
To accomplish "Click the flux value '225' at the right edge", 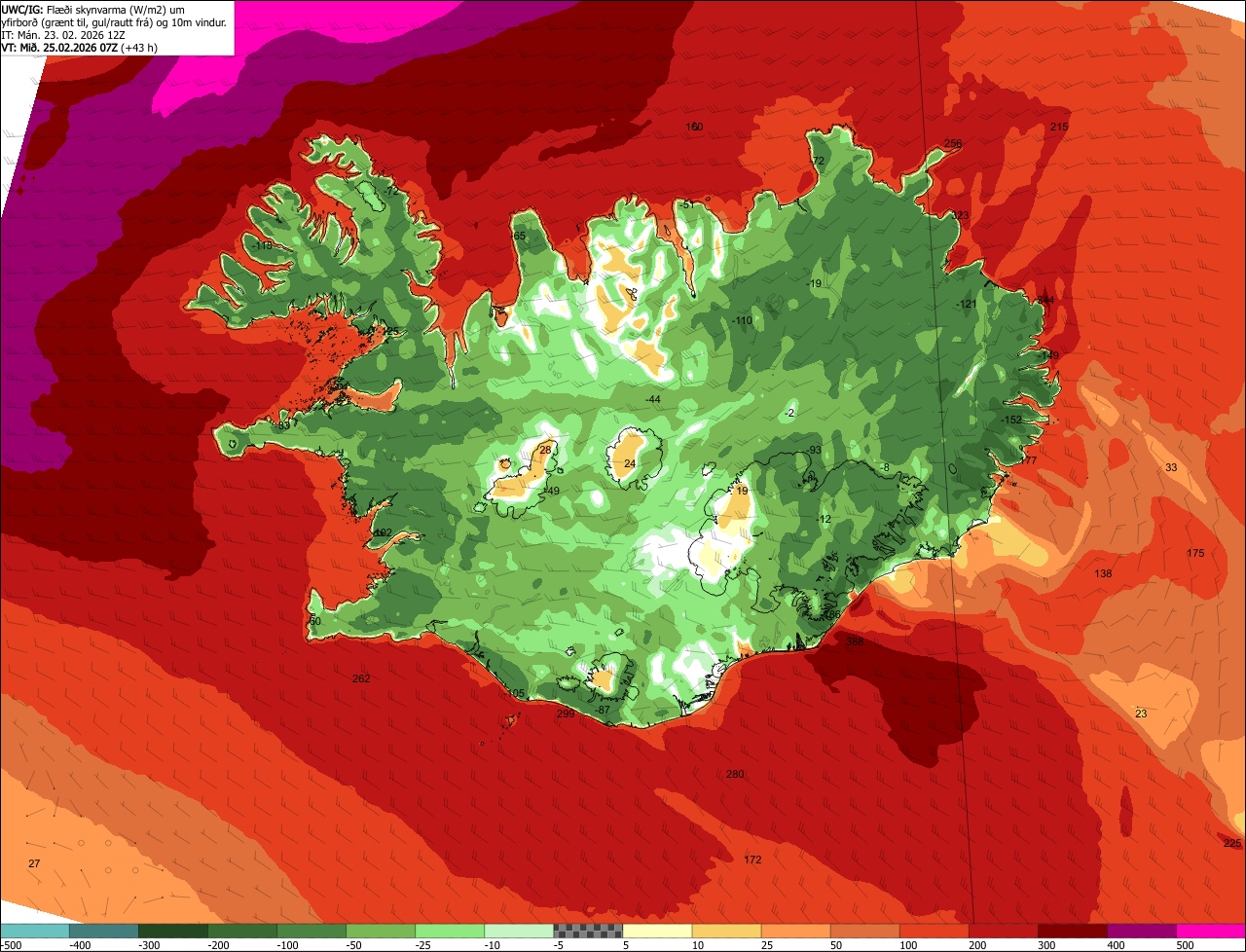I will point(1232,843).
